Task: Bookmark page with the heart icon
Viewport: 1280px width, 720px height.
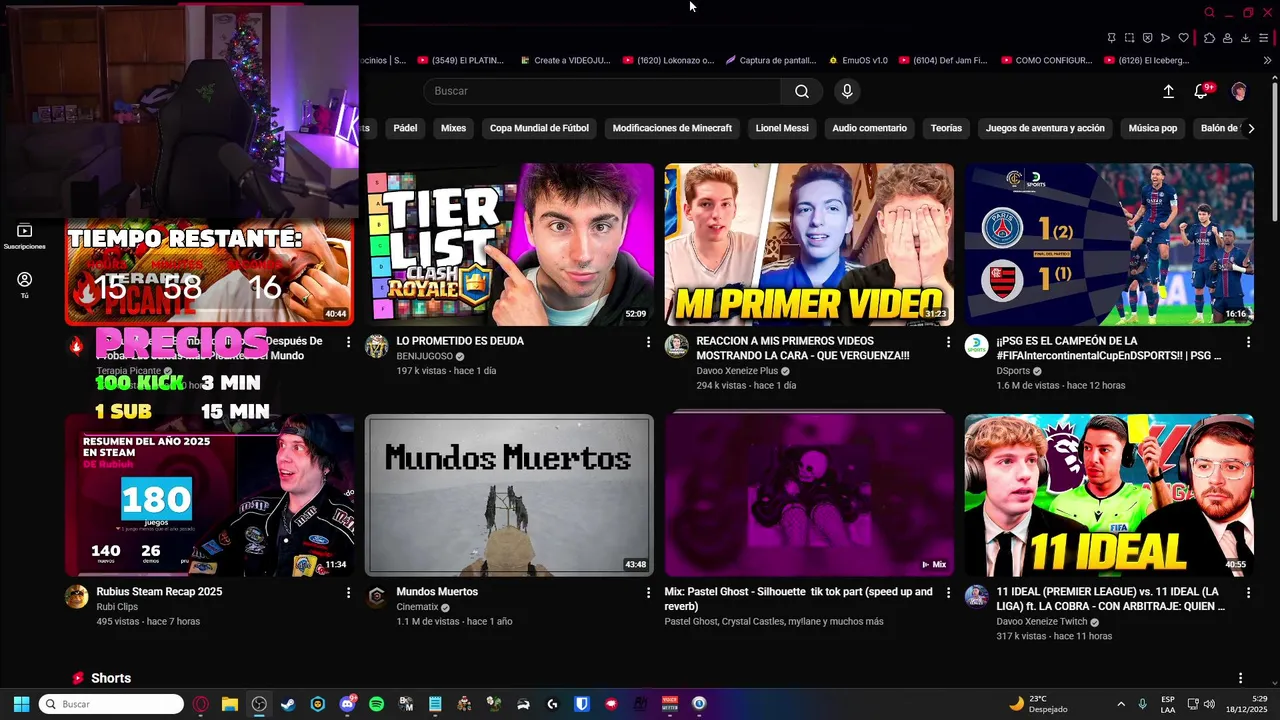Action: pos(1183,38)
